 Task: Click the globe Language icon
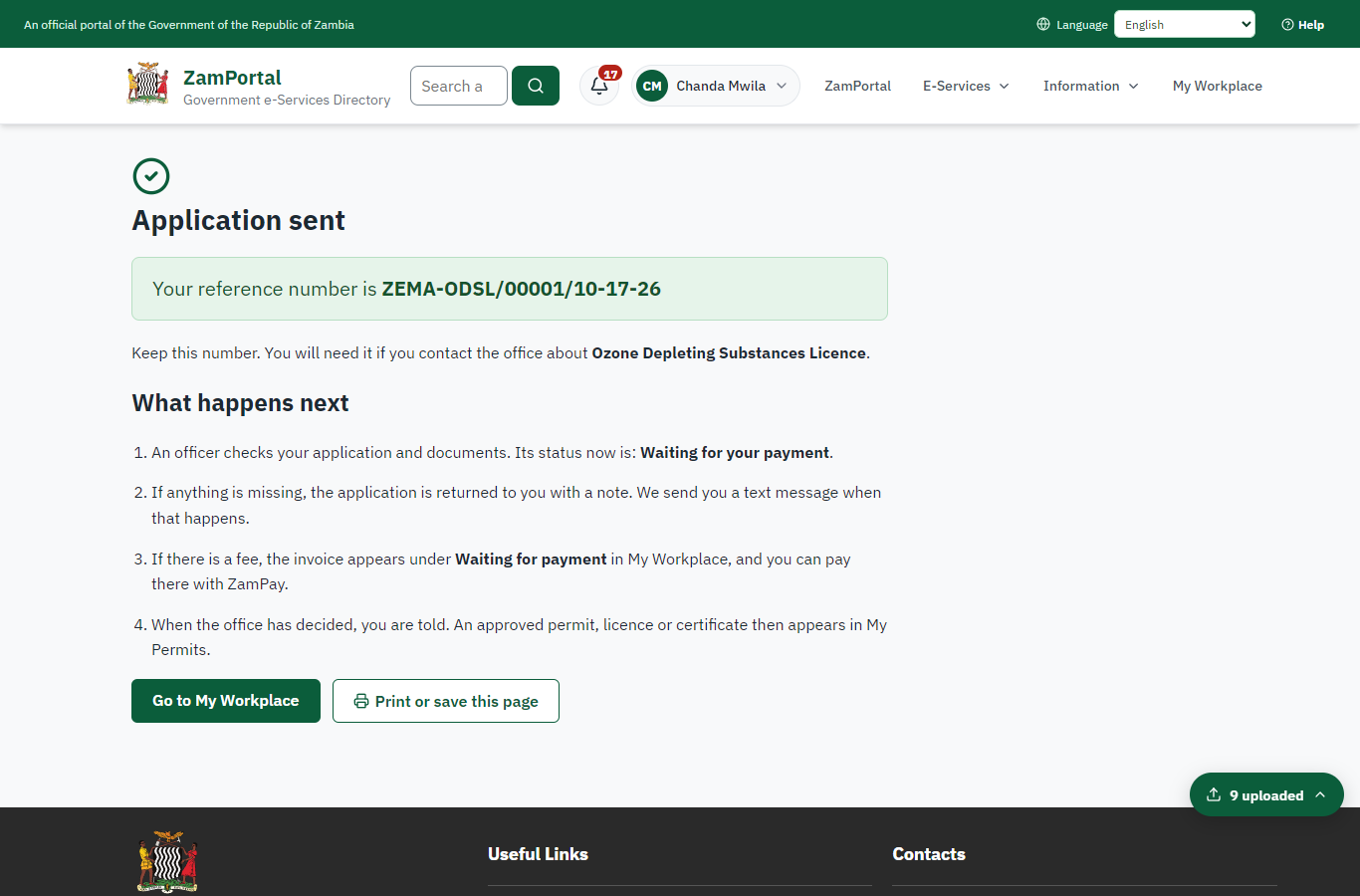pos(1043,24)
